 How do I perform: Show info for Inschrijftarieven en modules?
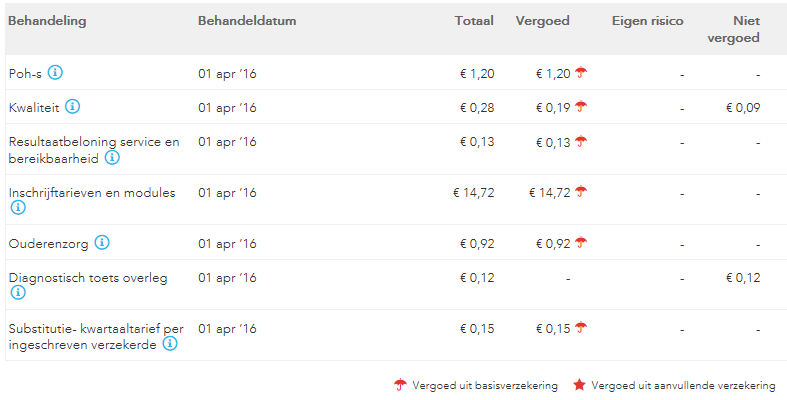(x=17, y=208)
